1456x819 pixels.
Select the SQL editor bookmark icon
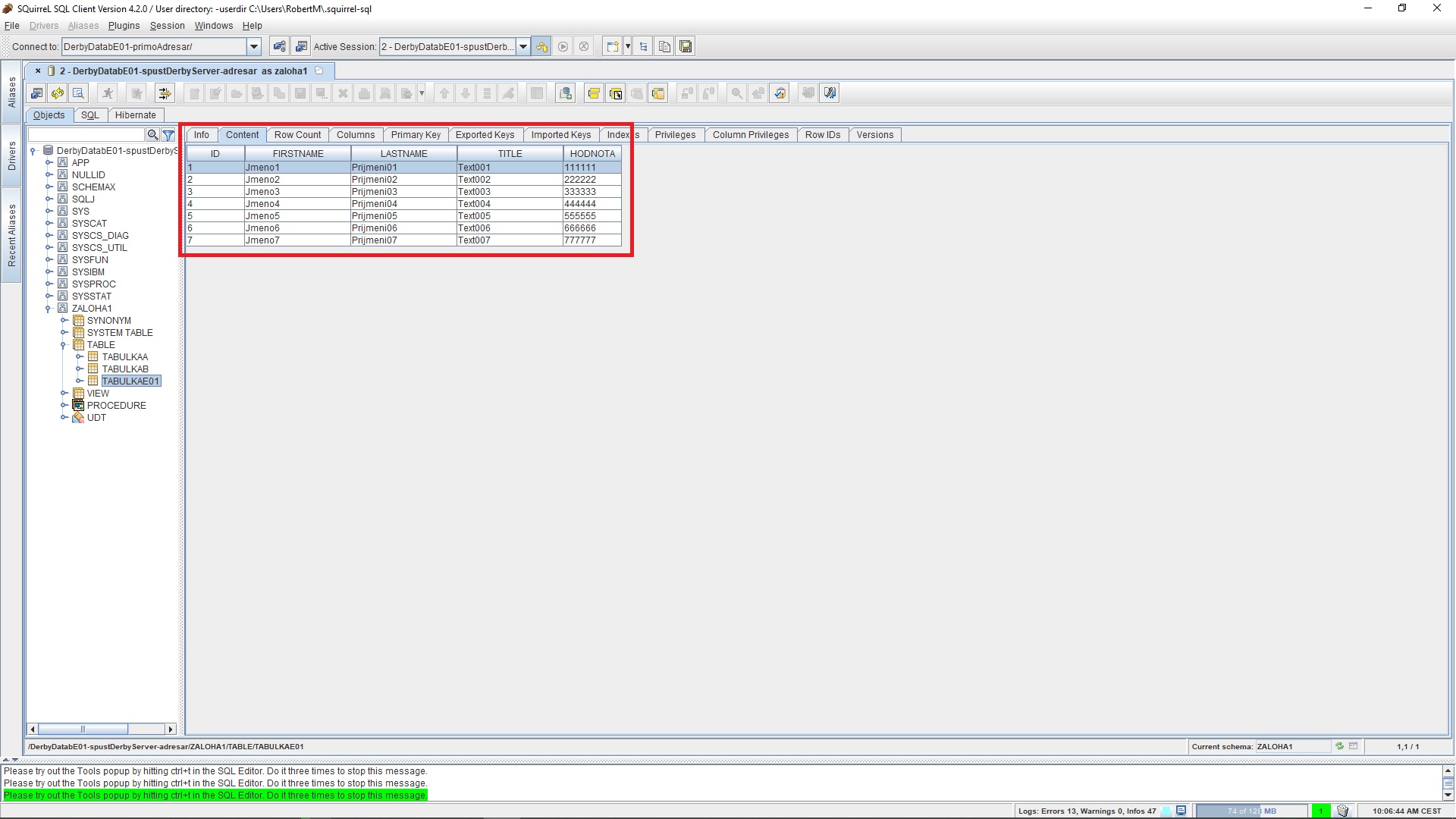pyautogui.click(x=830, y=93)
